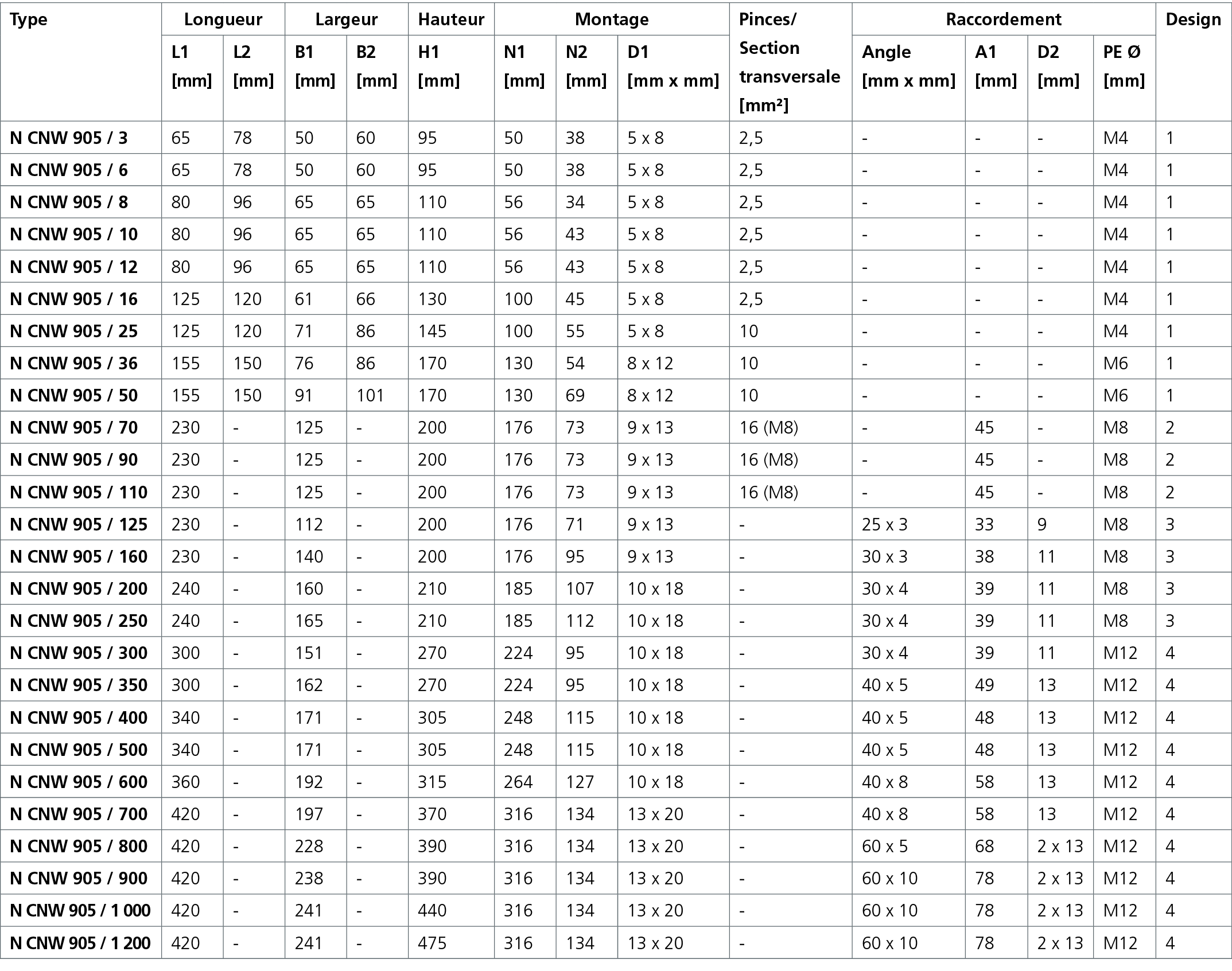This screenshot has width=1232, height=971.
Task: Click the 'Montage' header cell
Action: (612, 20)
